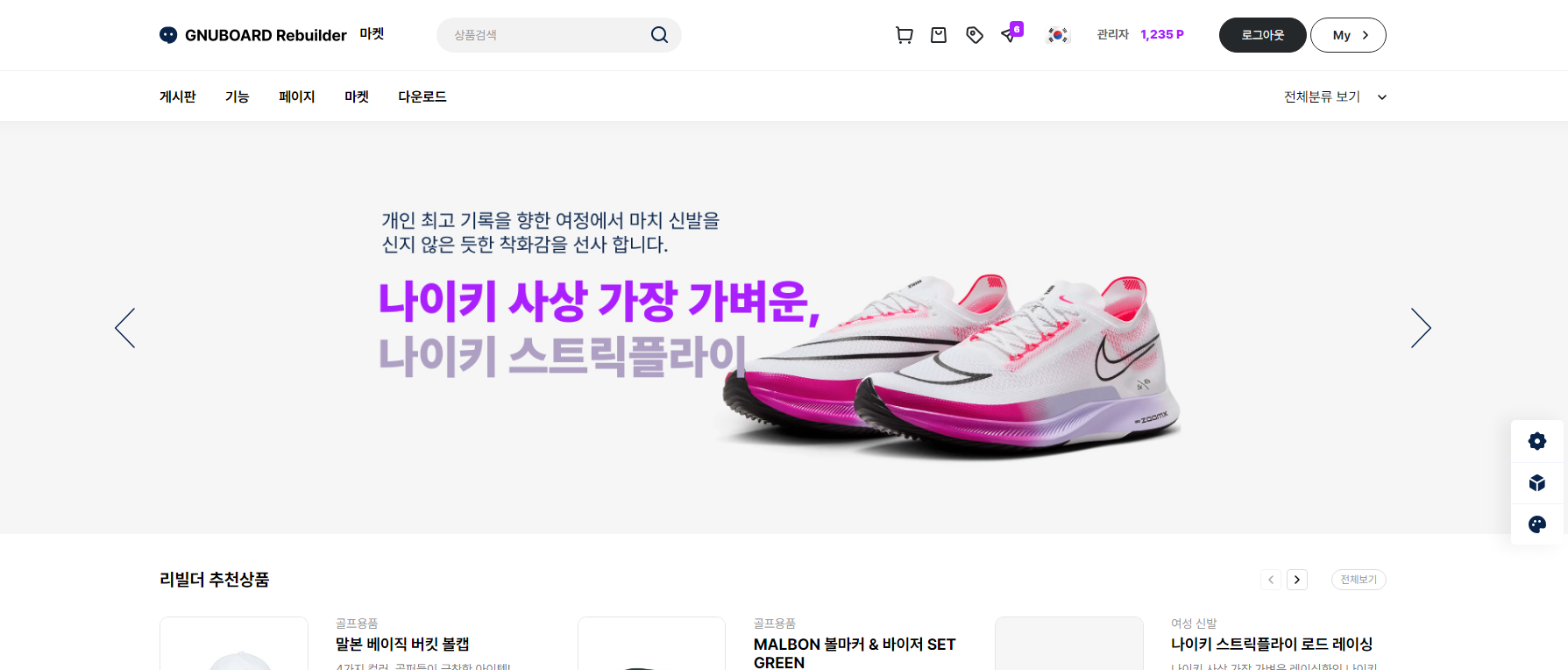Open the settings gear side button
This screenshot has width=1568, height=670.
(1537, 441)
